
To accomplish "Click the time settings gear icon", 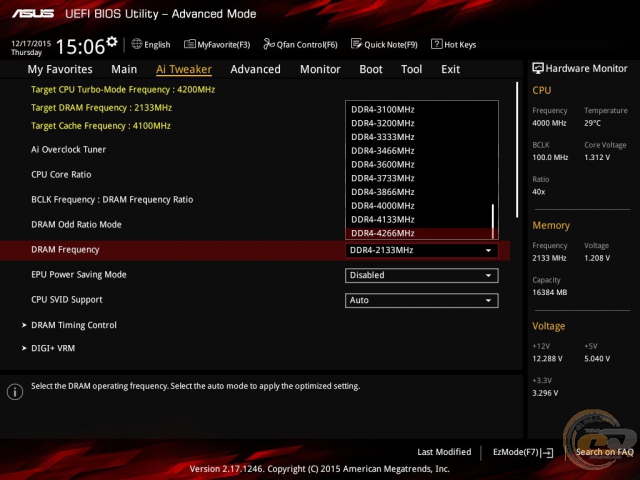I will click(112, 41).
